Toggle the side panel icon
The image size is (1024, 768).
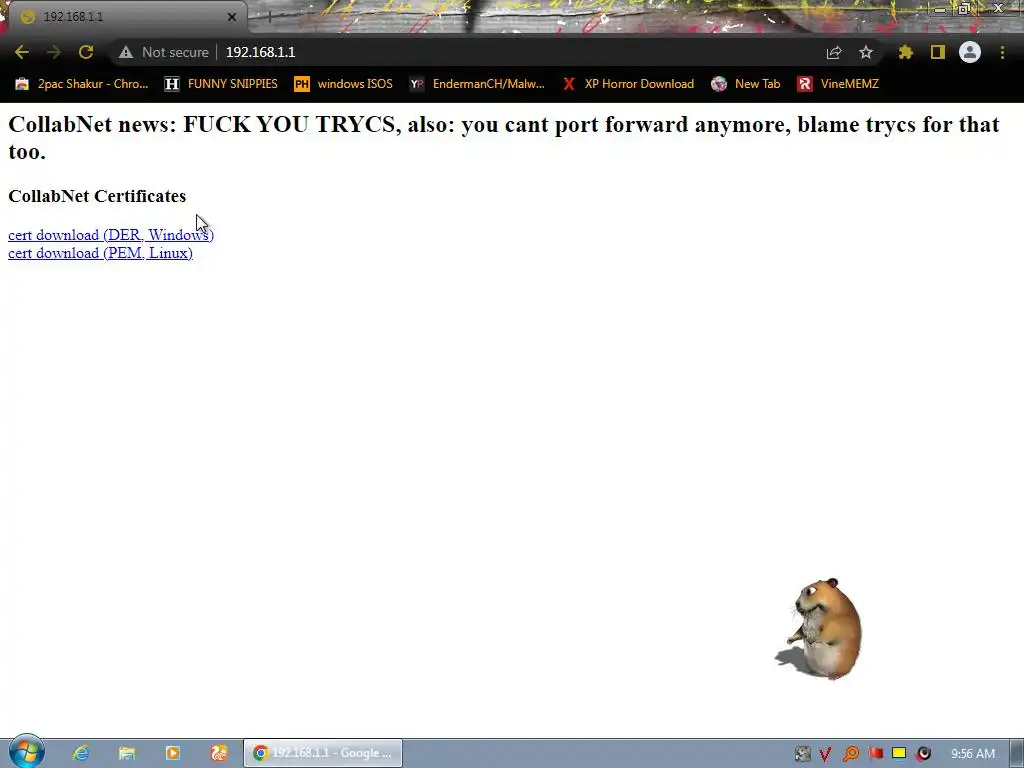pyautogui.click(x=938, y=52)
